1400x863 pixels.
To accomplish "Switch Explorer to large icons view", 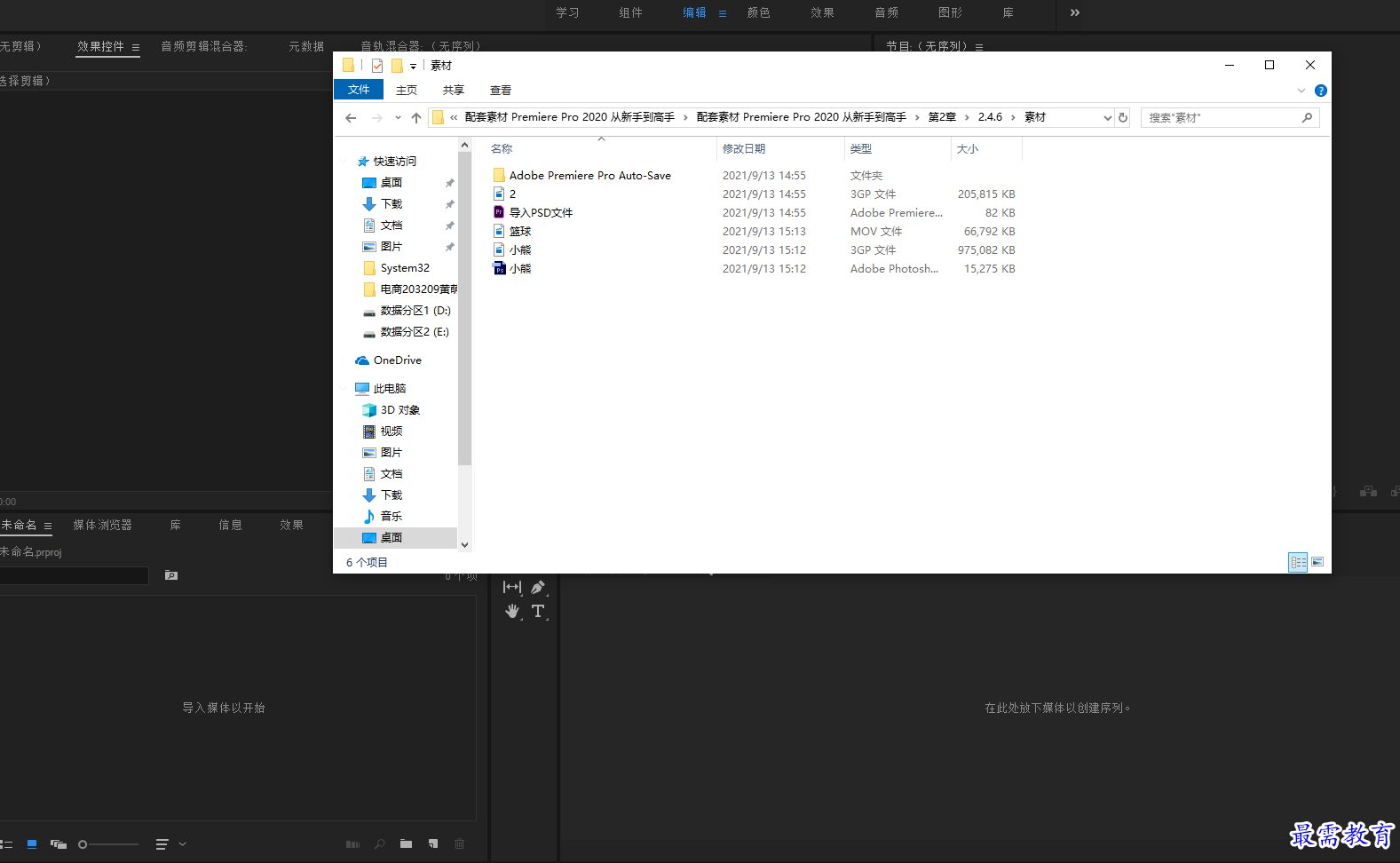I will click(x=1317, y=562).
